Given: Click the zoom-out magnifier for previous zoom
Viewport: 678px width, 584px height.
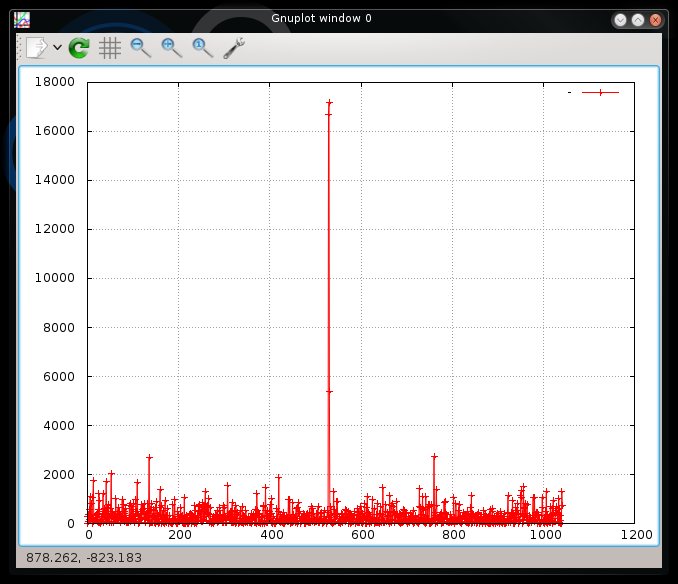Looking at the screenshot, I should coord(141,47).
